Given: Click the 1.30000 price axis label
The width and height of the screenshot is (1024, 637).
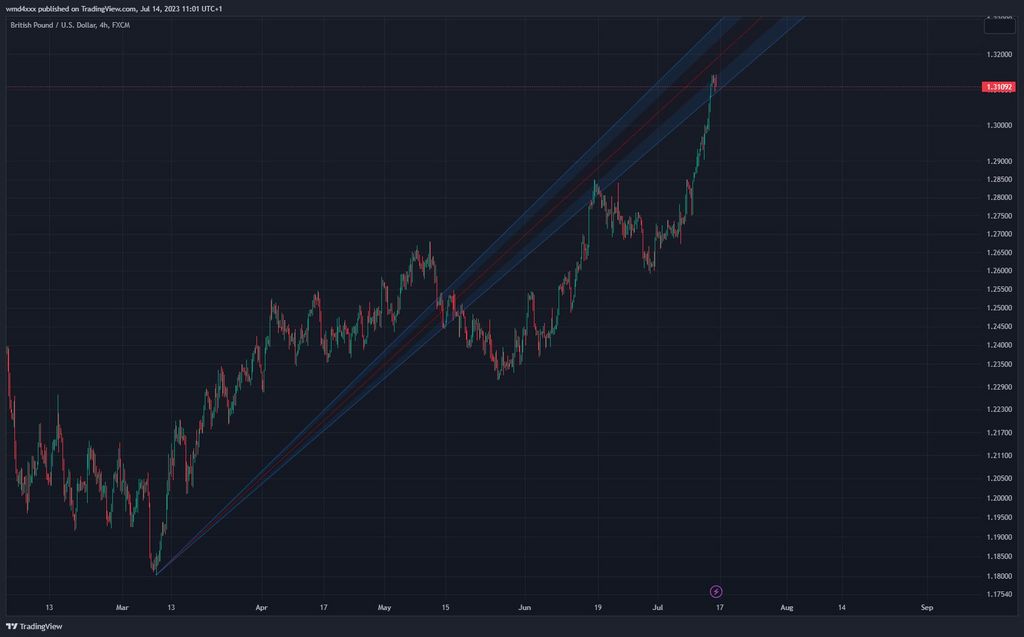Looking at the screenshot, I should coord(1000,125).
